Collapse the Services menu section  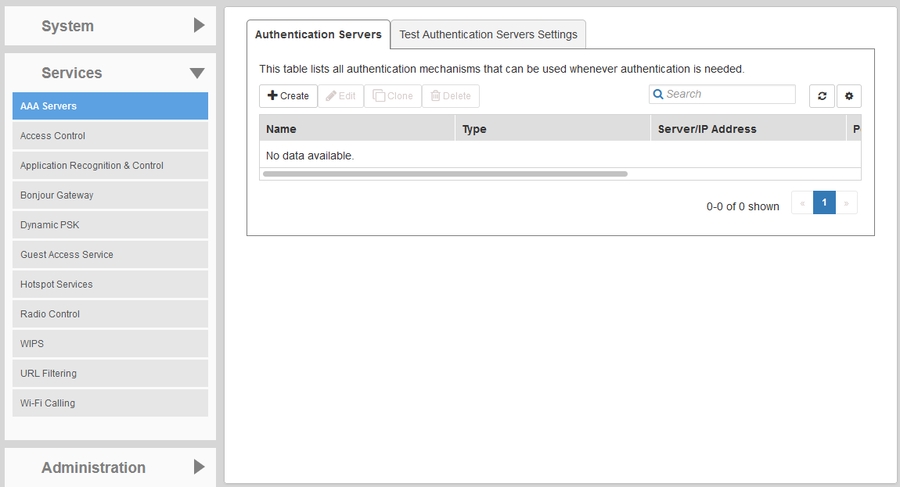pos(110,73)
